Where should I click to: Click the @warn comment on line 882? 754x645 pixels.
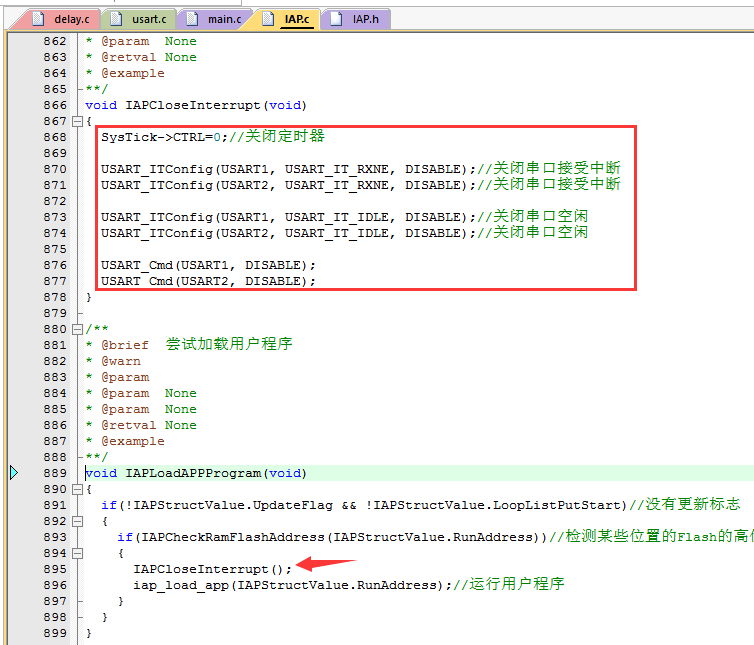point(121,361)
